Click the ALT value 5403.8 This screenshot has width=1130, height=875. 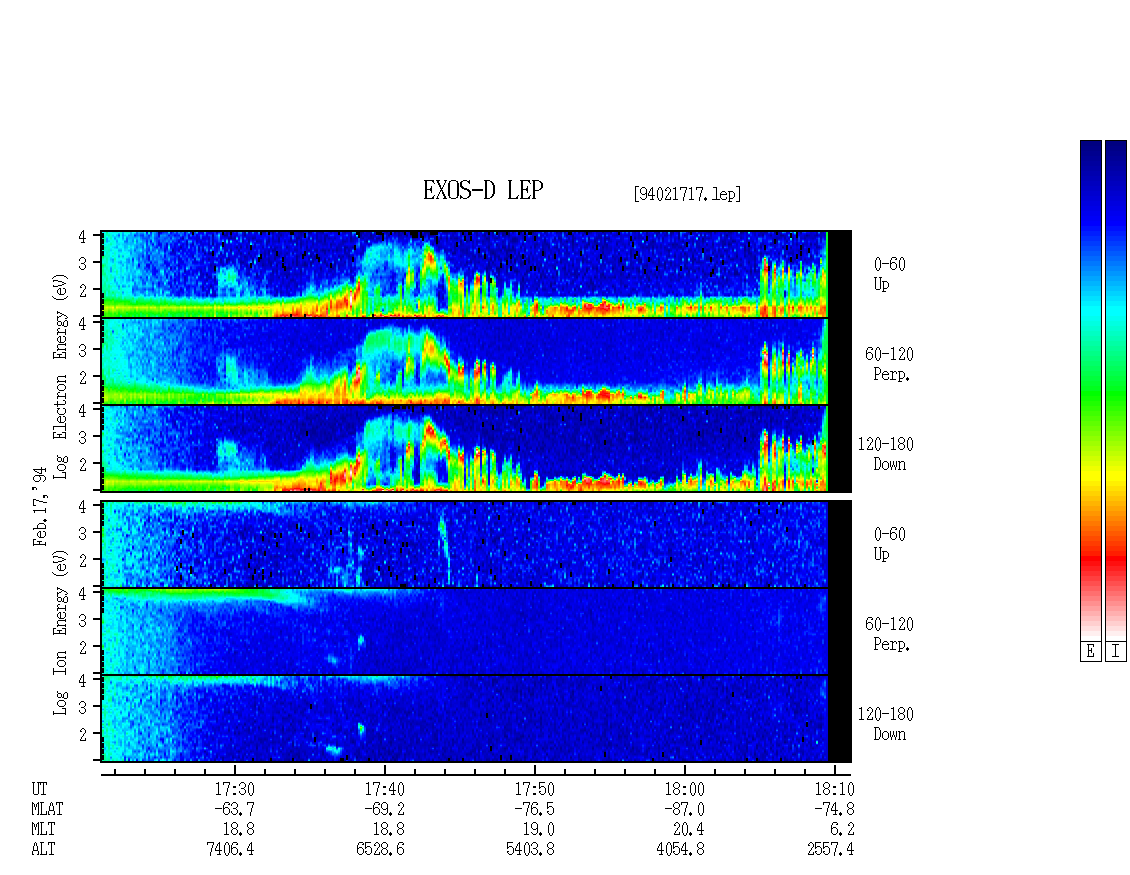(530, 850)
